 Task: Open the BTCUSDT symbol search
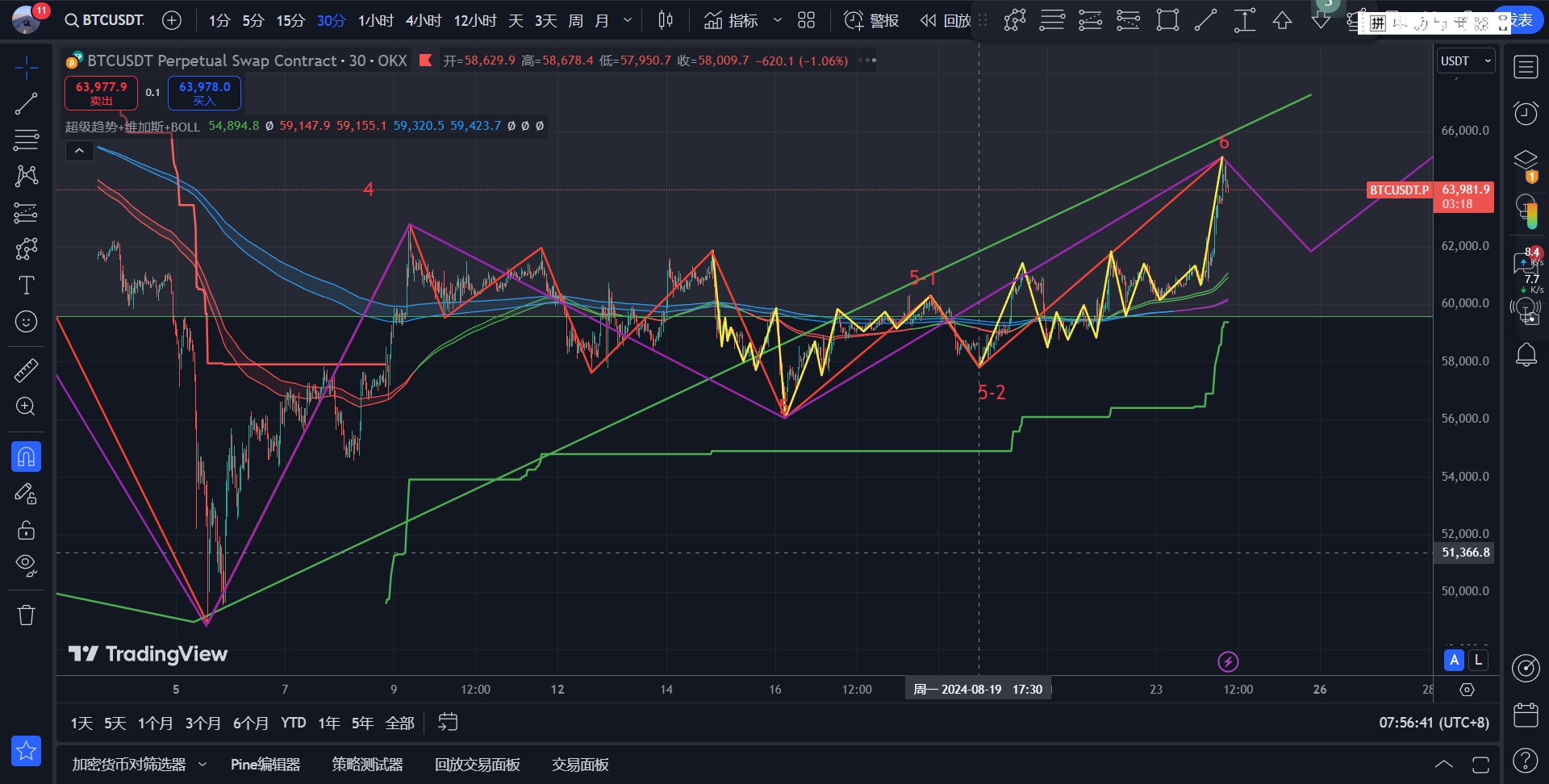tap(104, 20)
